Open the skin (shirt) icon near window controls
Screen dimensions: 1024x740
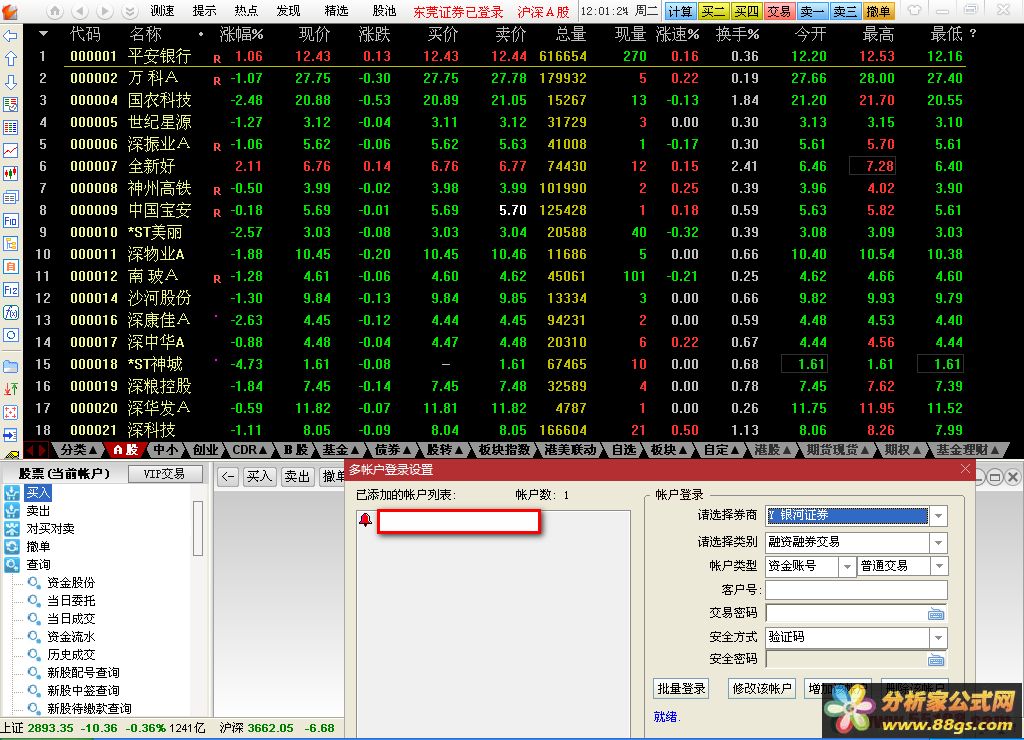click(915, 10)
